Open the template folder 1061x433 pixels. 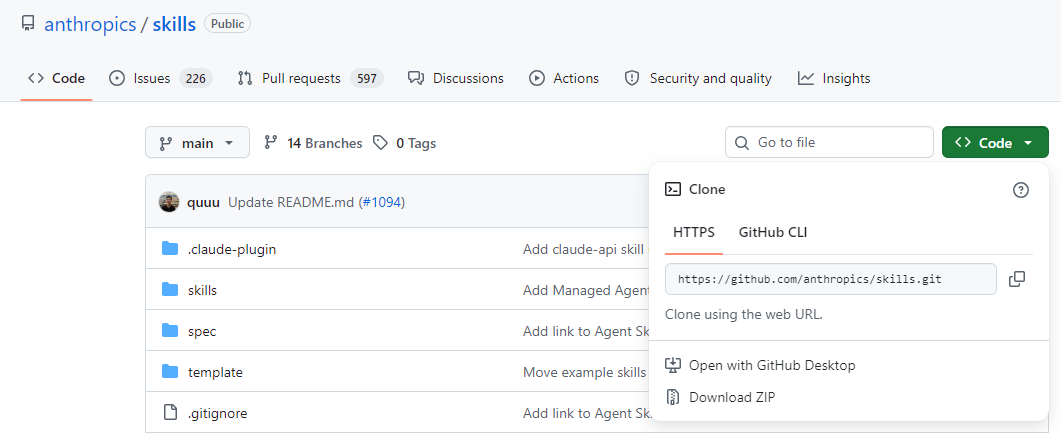pyautogui.click(x=215, y=372)
